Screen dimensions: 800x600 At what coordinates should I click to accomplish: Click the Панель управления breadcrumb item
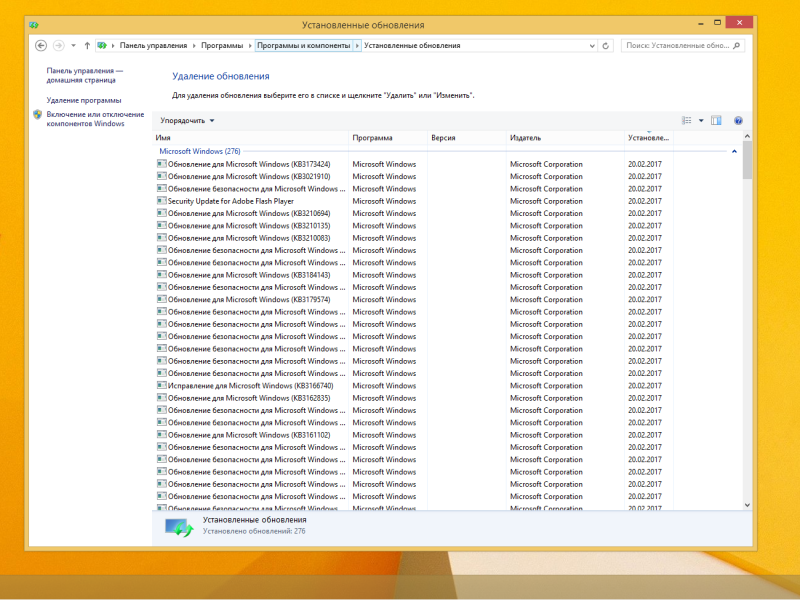tap(153, 45)
